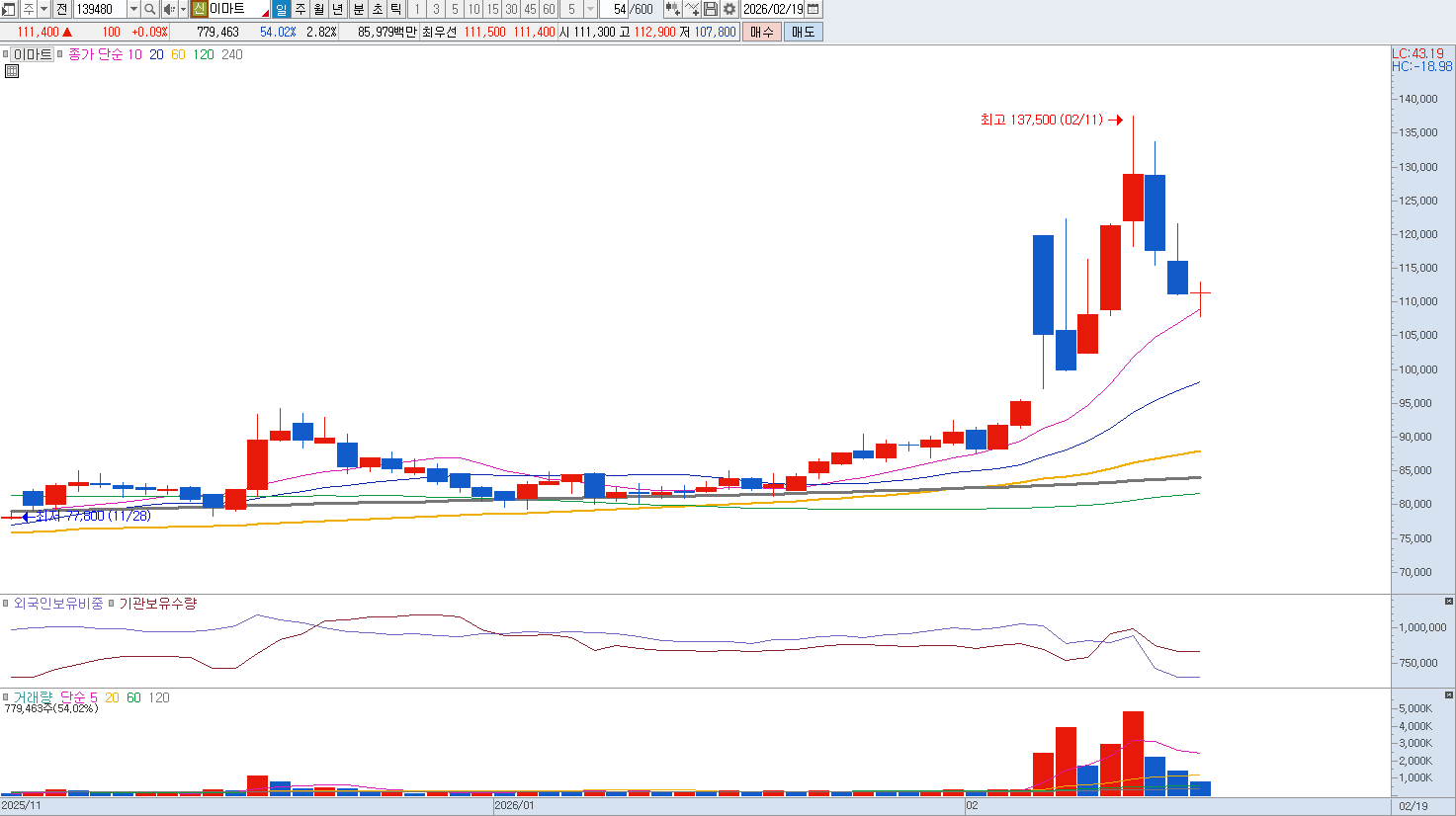This screenshot has width=1456, height=816.
Task: Expand the dropdown next to 주 selector
Action: [43, 9]
